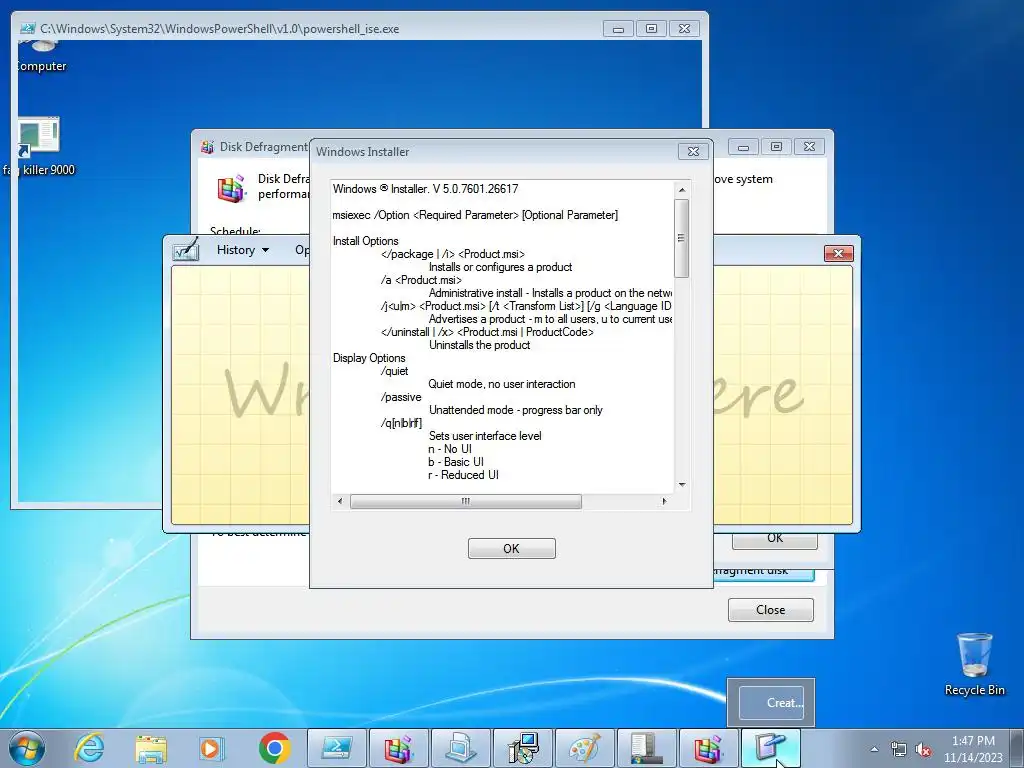Click OK in the Windows Installer dialog
This screenshot has width=1024, height=768.
click(x=511, y=549)
